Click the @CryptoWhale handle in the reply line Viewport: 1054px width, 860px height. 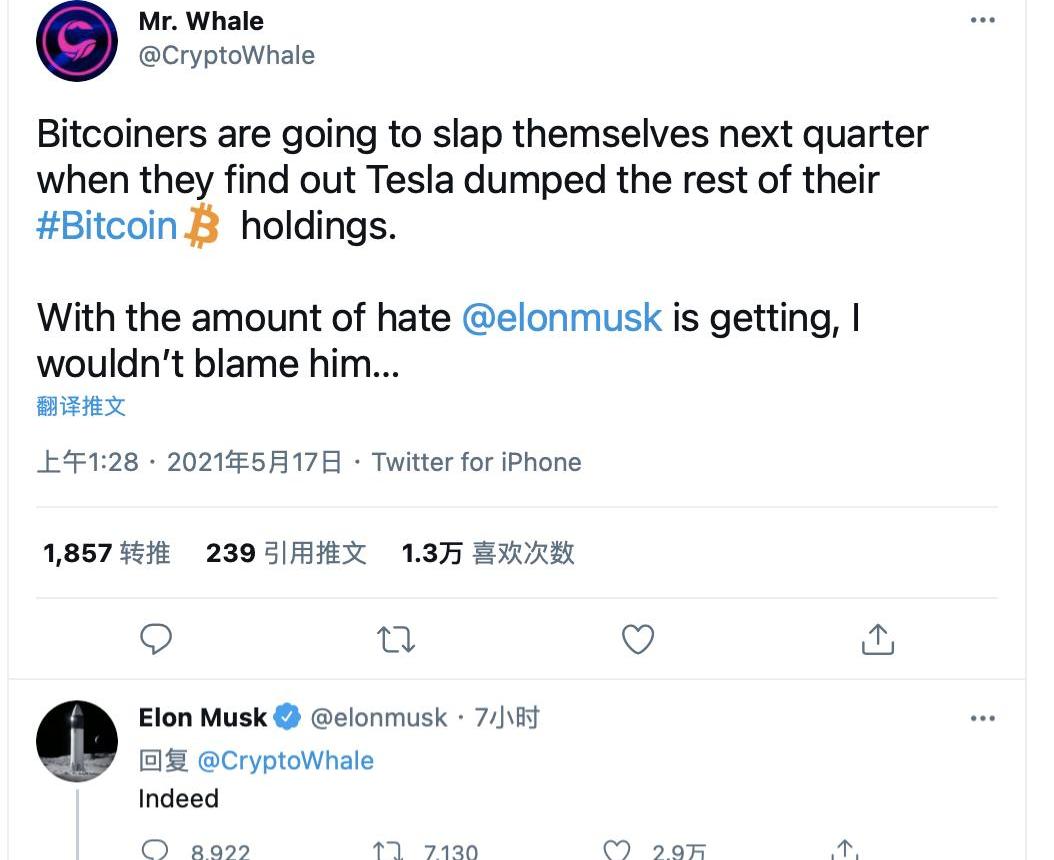[x=285, y=760]
